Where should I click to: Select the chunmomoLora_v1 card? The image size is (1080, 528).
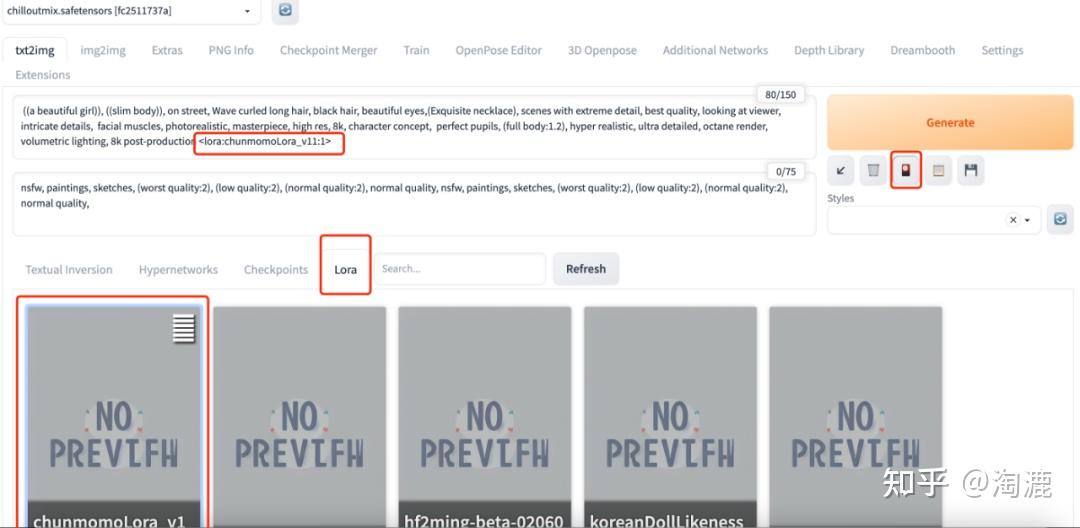click(114, 416)
